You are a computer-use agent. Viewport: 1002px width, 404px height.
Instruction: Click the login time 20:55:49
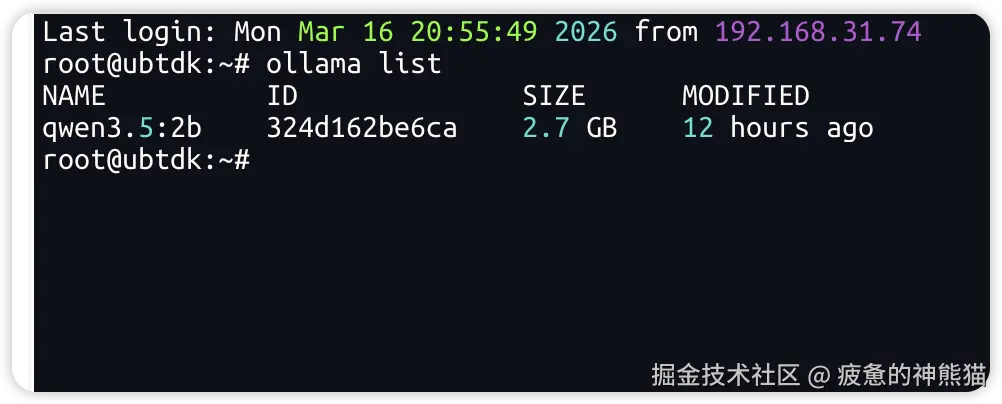pyautogui.click(x=474, y=31)
